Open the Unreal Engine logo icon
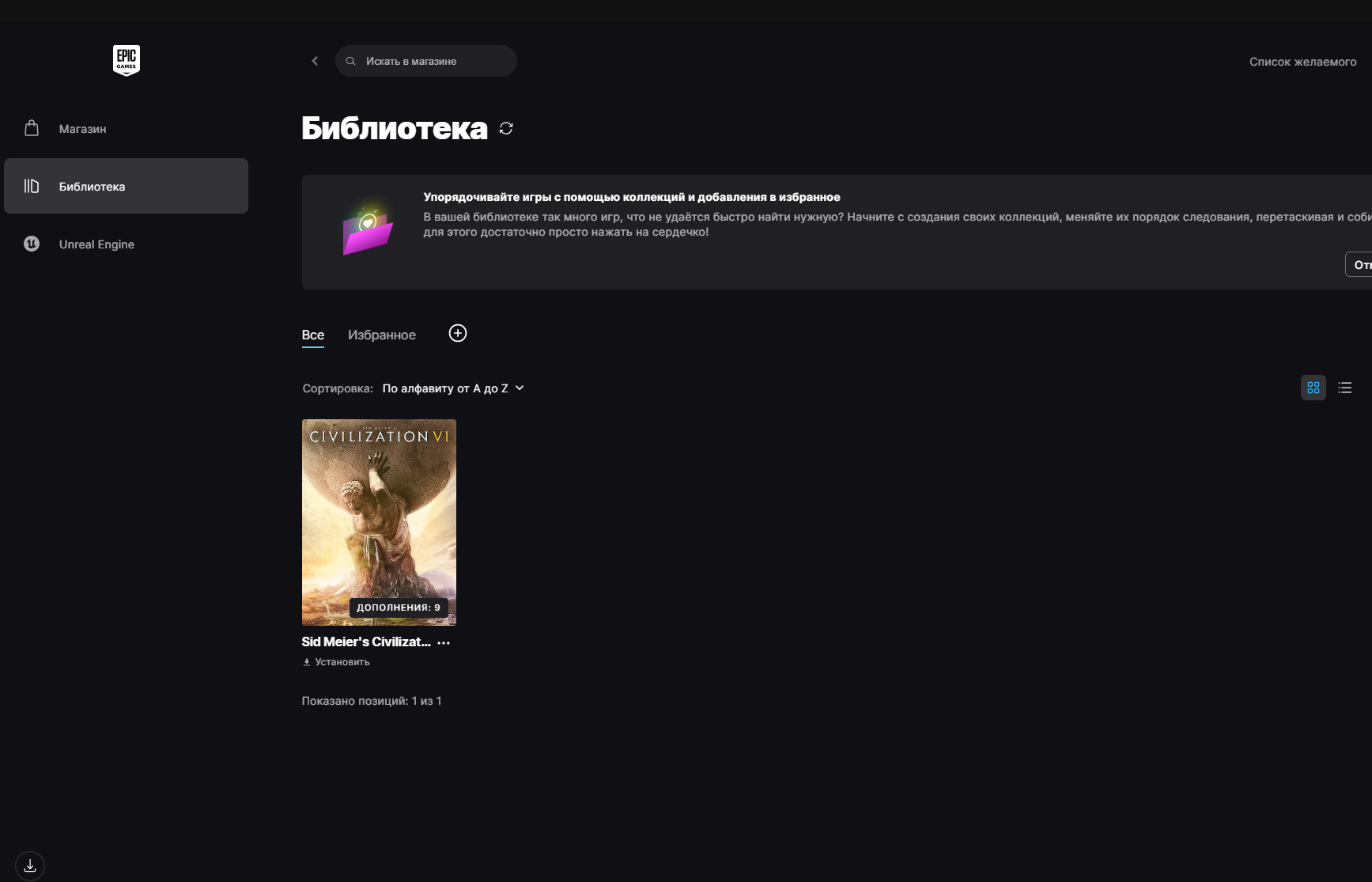This screenshot has height=882, width=1372. coord(32,244)
